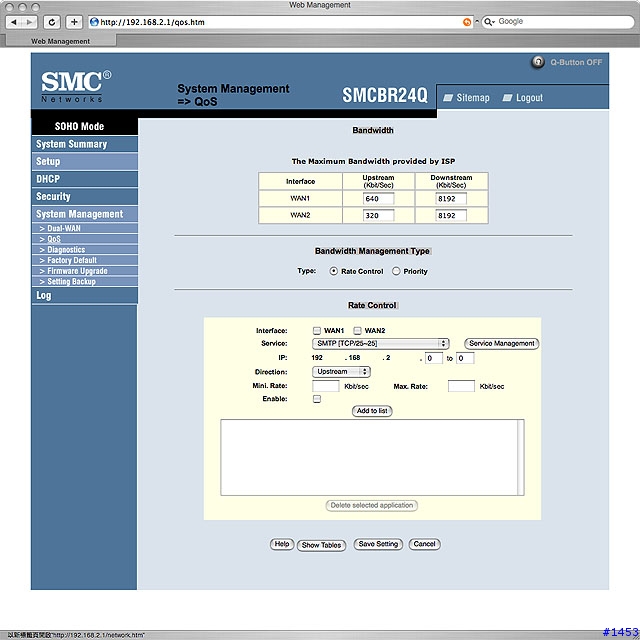This screenshot has height=640, width=640.
Task: Open the Setup sidebar menu
Action: [x=84, y=162]
